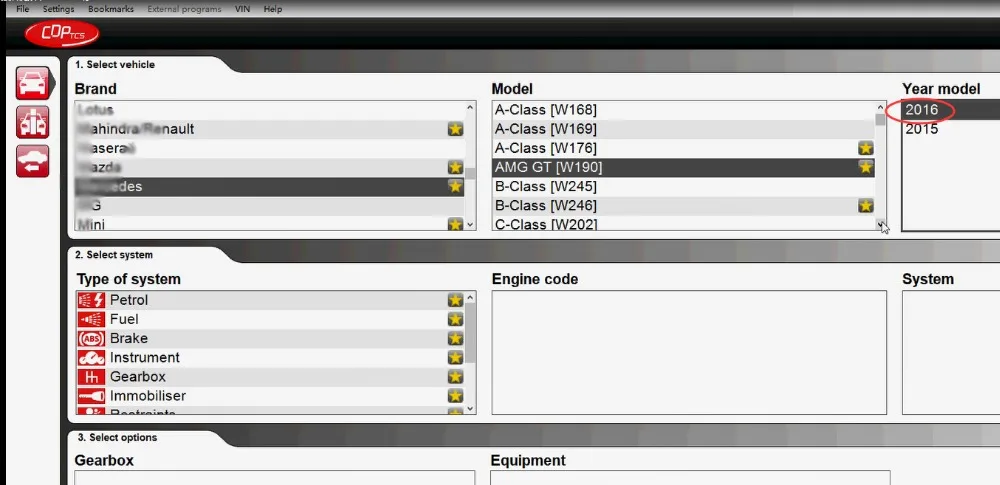Toggle bookmark star for B-Class [W246]
This screenshot has width=1000, height=485.
pyautogui.click(x=865, y=205)
